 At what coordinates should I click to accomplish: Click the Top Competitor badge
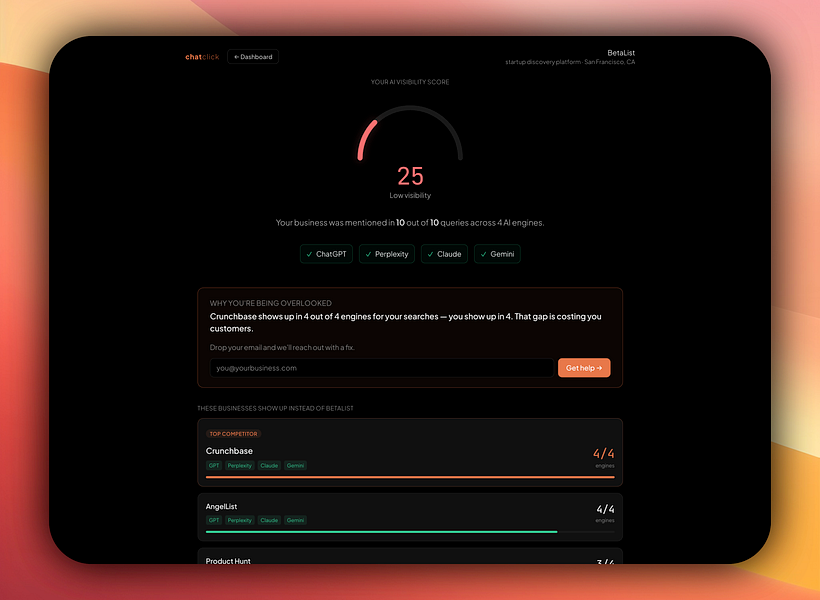(233, 434)
